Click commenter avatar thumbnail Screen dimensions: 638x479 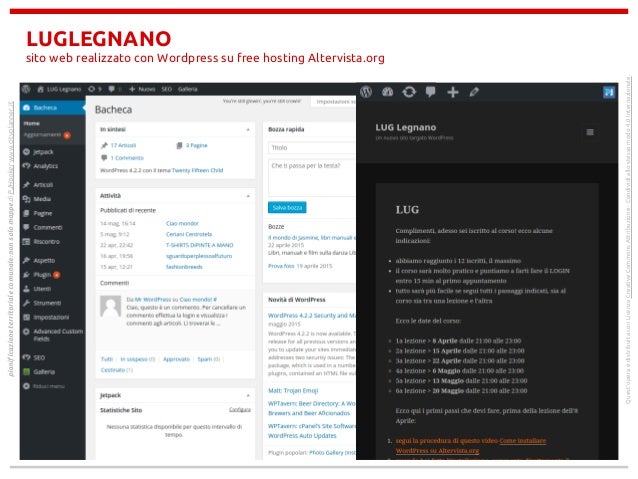(x=110, y=306)
